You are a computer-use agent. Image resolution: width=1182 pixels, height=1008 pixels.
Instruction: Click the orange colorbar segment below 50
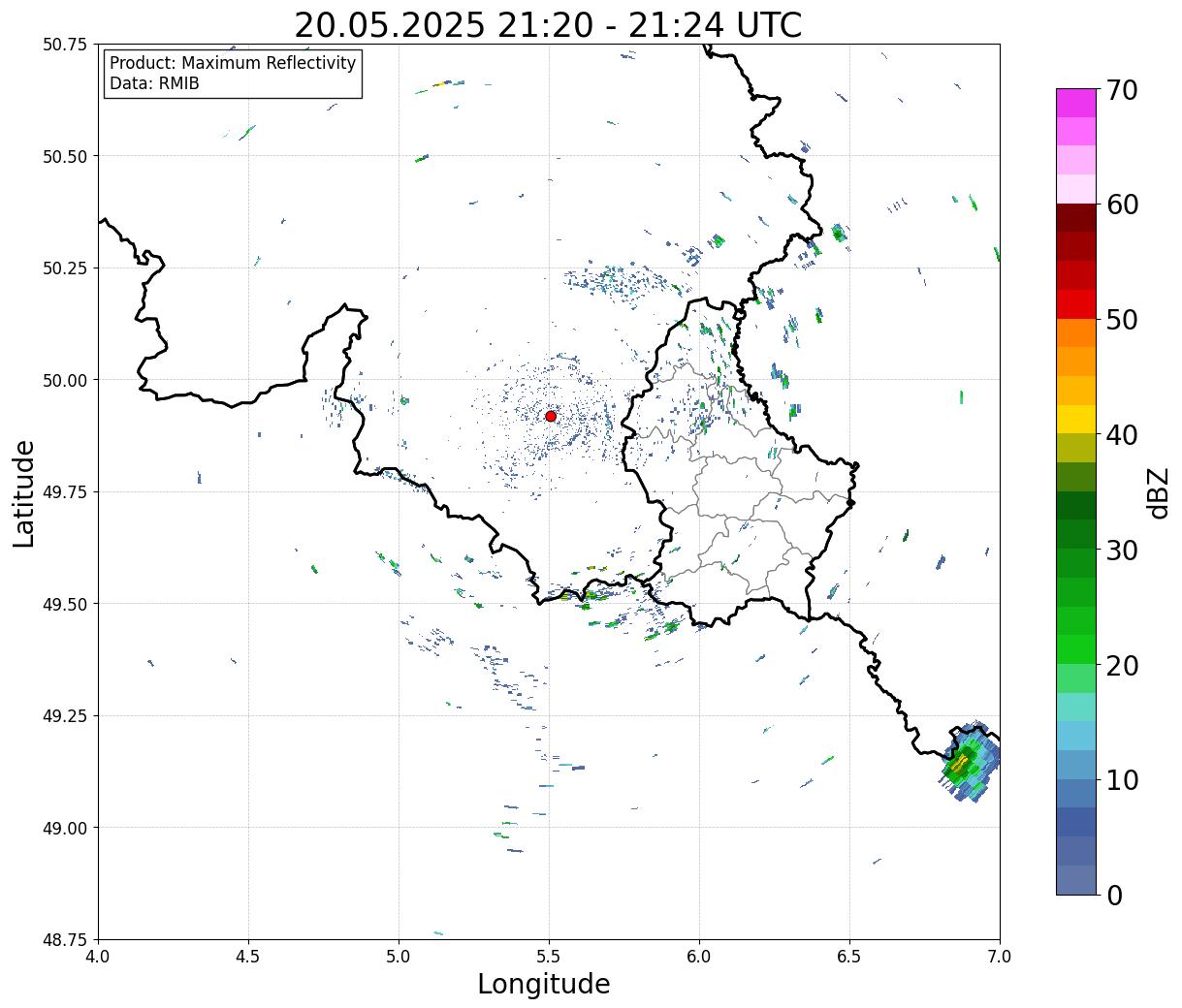tap(1076, 333)
